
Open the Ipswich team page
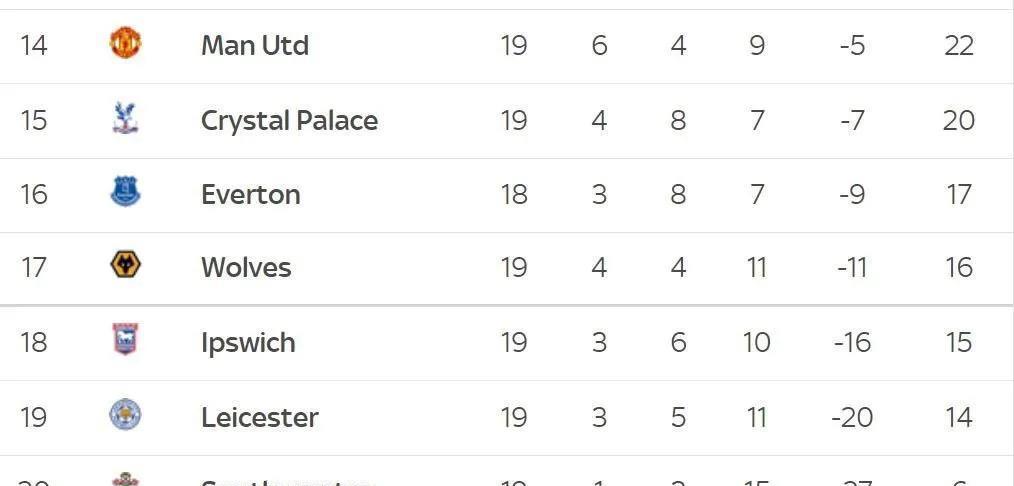pyautogui.click(x=248, y=343)
